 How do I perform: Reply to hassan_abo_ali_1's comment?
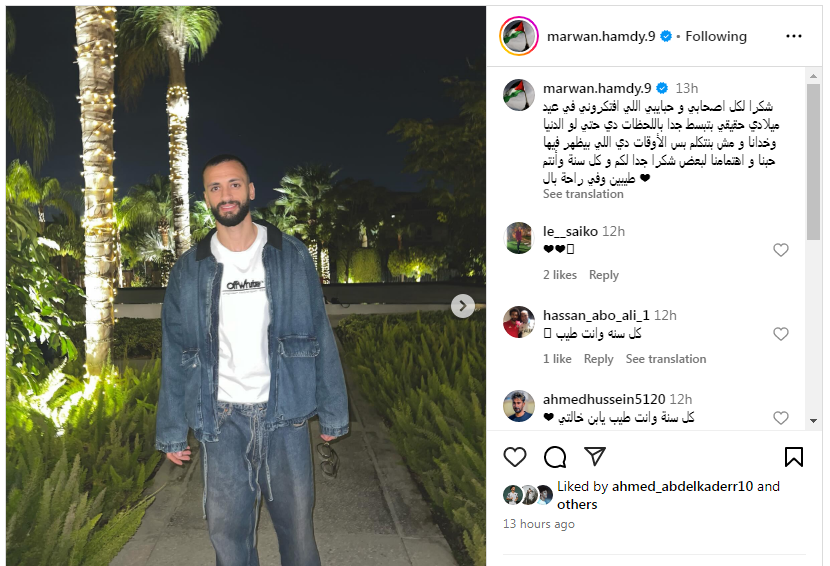(598, 359)
